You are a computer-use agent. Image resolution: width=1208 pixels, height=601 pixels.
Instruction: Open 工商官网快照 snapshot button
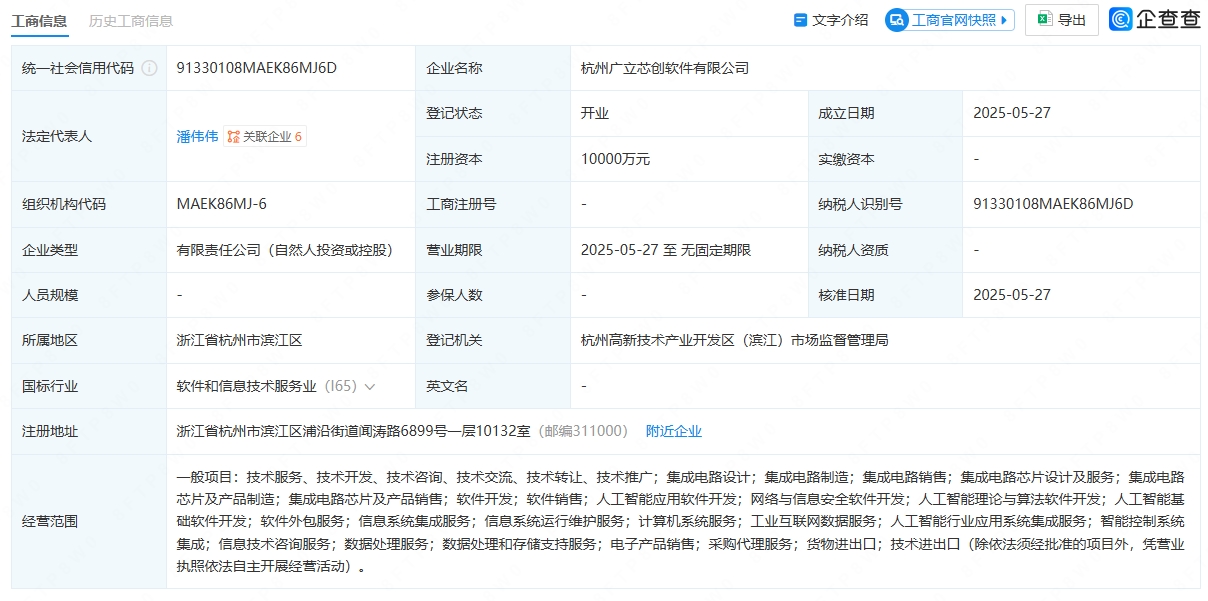950,20
